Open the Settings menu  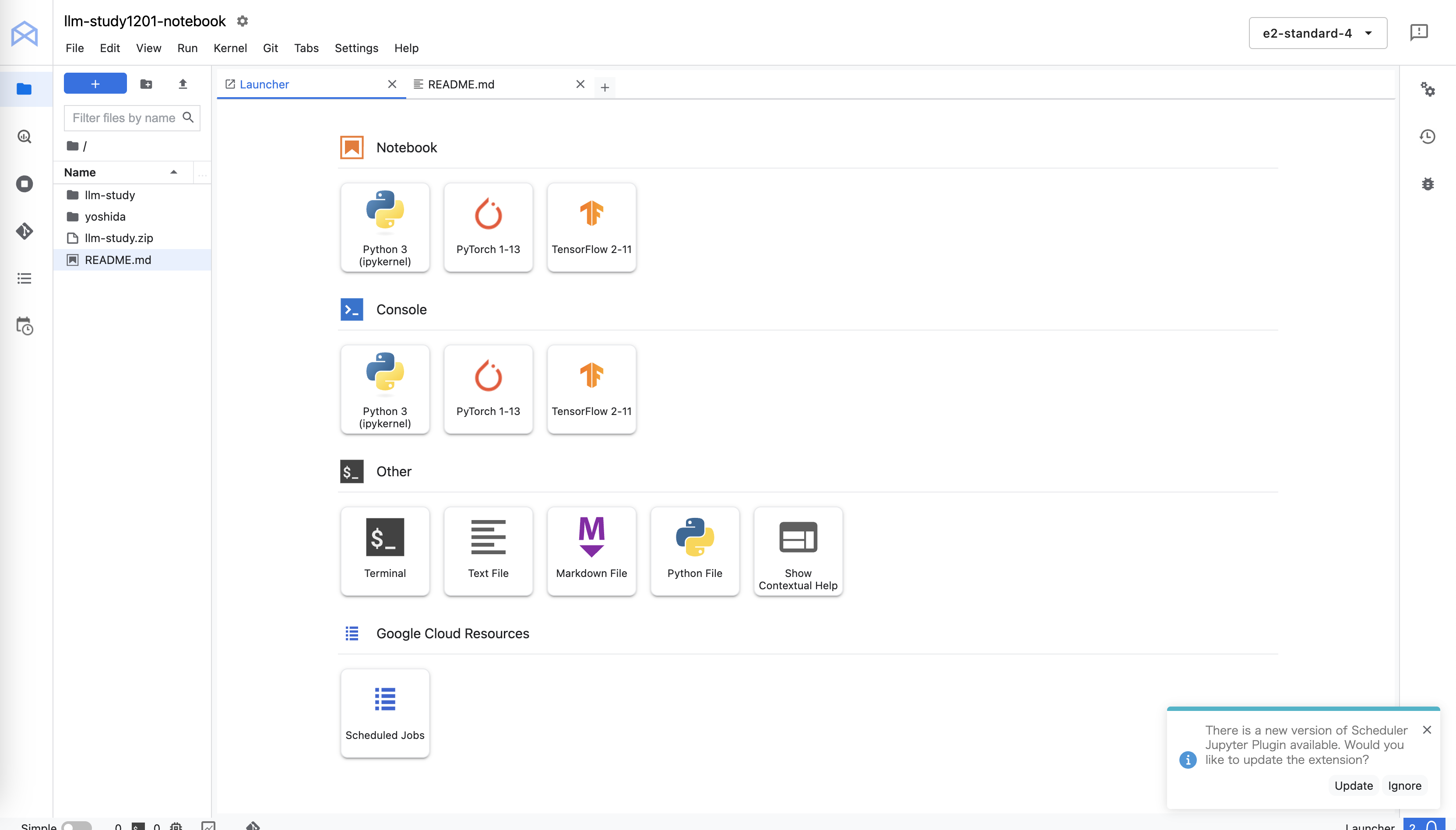356,48
